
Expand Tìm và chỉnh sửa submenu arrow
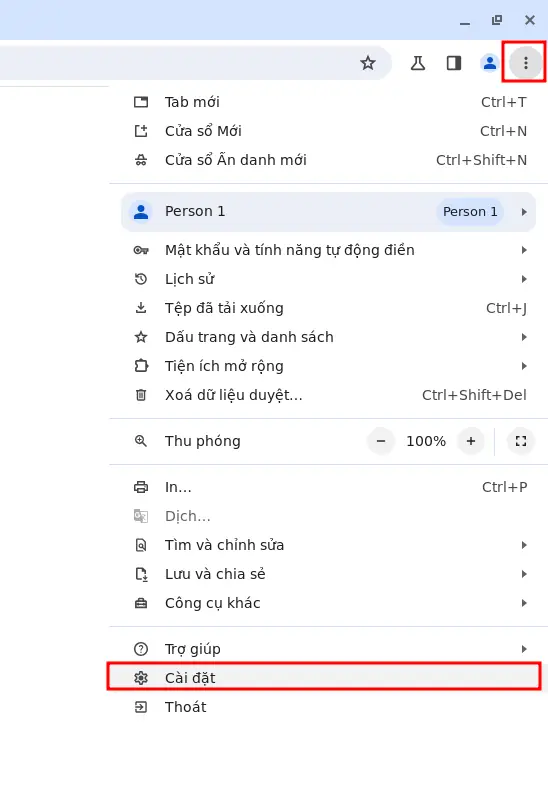click(524, 545)
